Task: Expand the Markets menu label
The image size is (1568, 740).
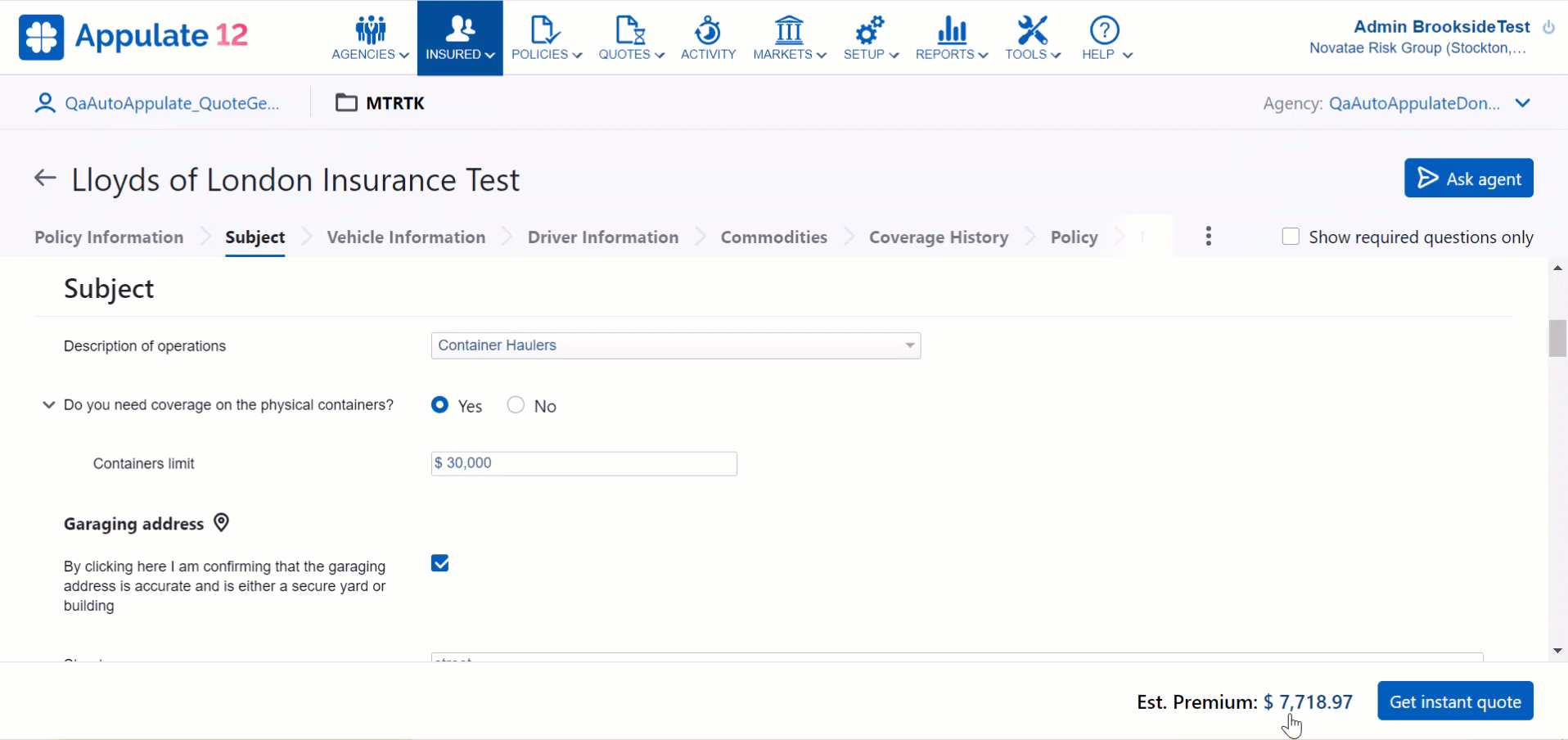Action: [790, 54]
